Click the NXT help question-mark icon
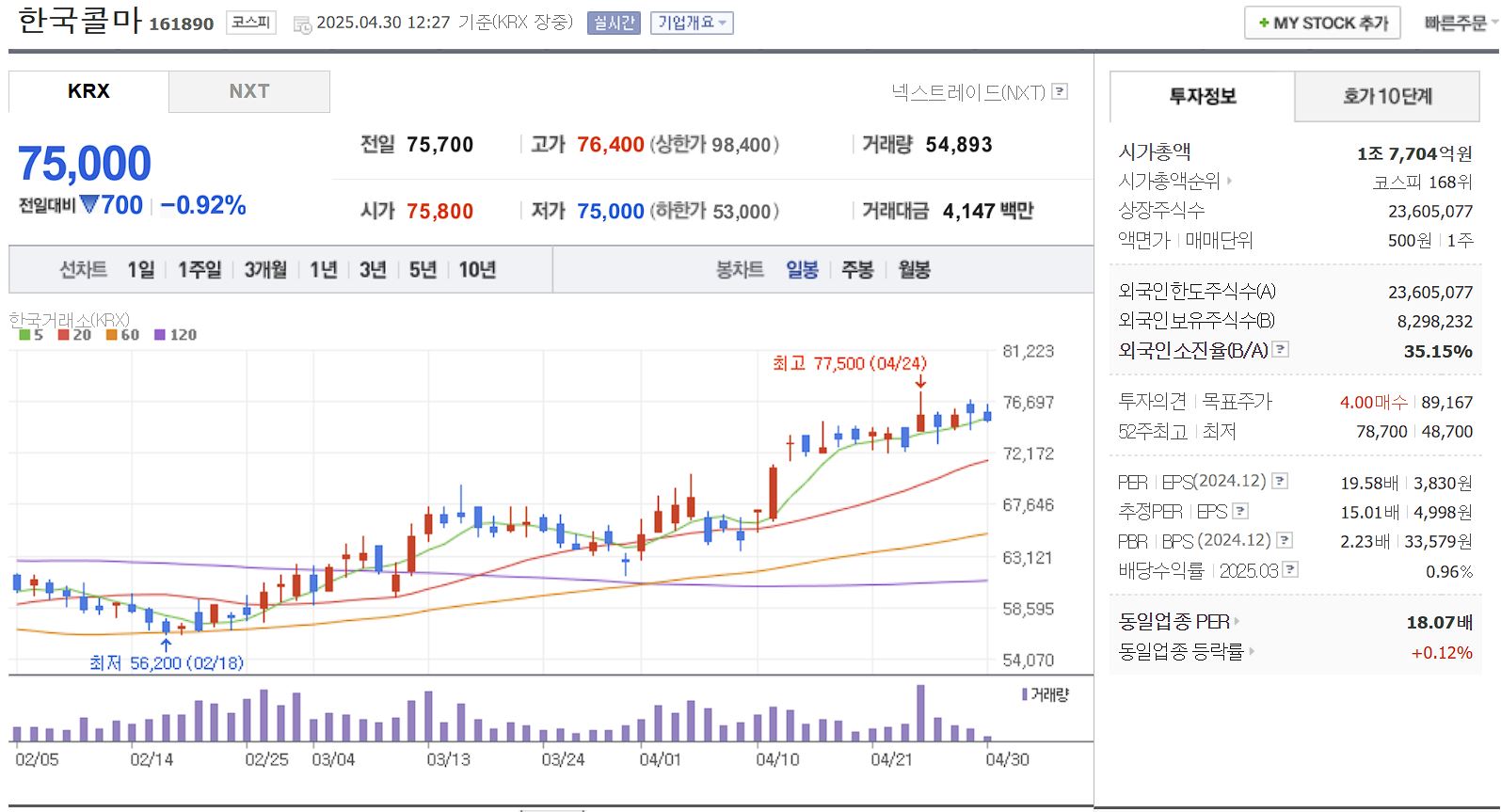The width and height of the screenshot is (1501, 812). pyautogui.click(x=1060, y=91)
